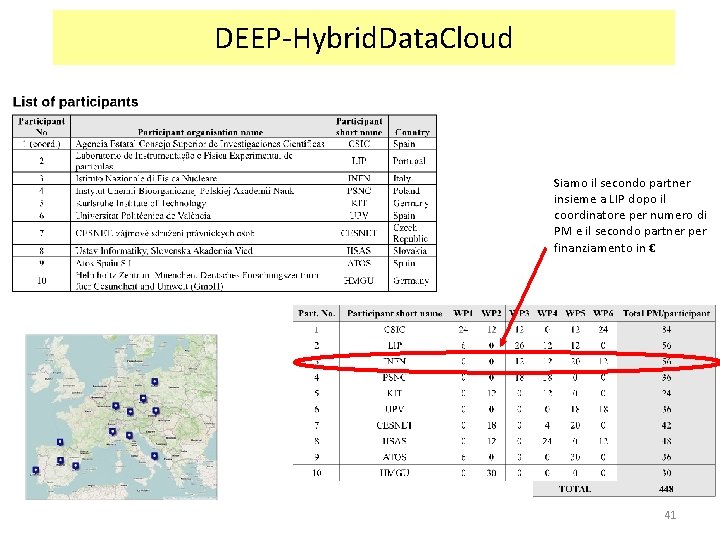
Task: Select the Italian note starting 'Siamo il secondo partner'
Action: pyautogui.click(x=630, y=215)
